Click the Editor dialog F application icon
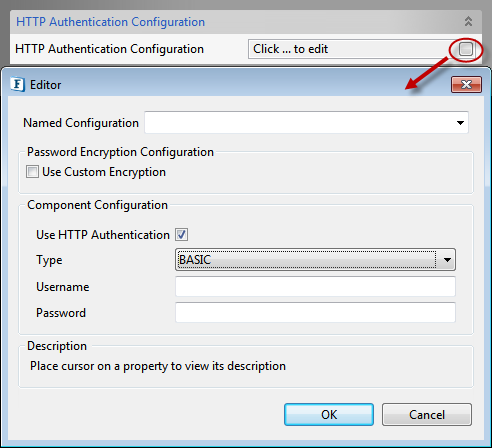Screen dimensions: 492x448 17,84
